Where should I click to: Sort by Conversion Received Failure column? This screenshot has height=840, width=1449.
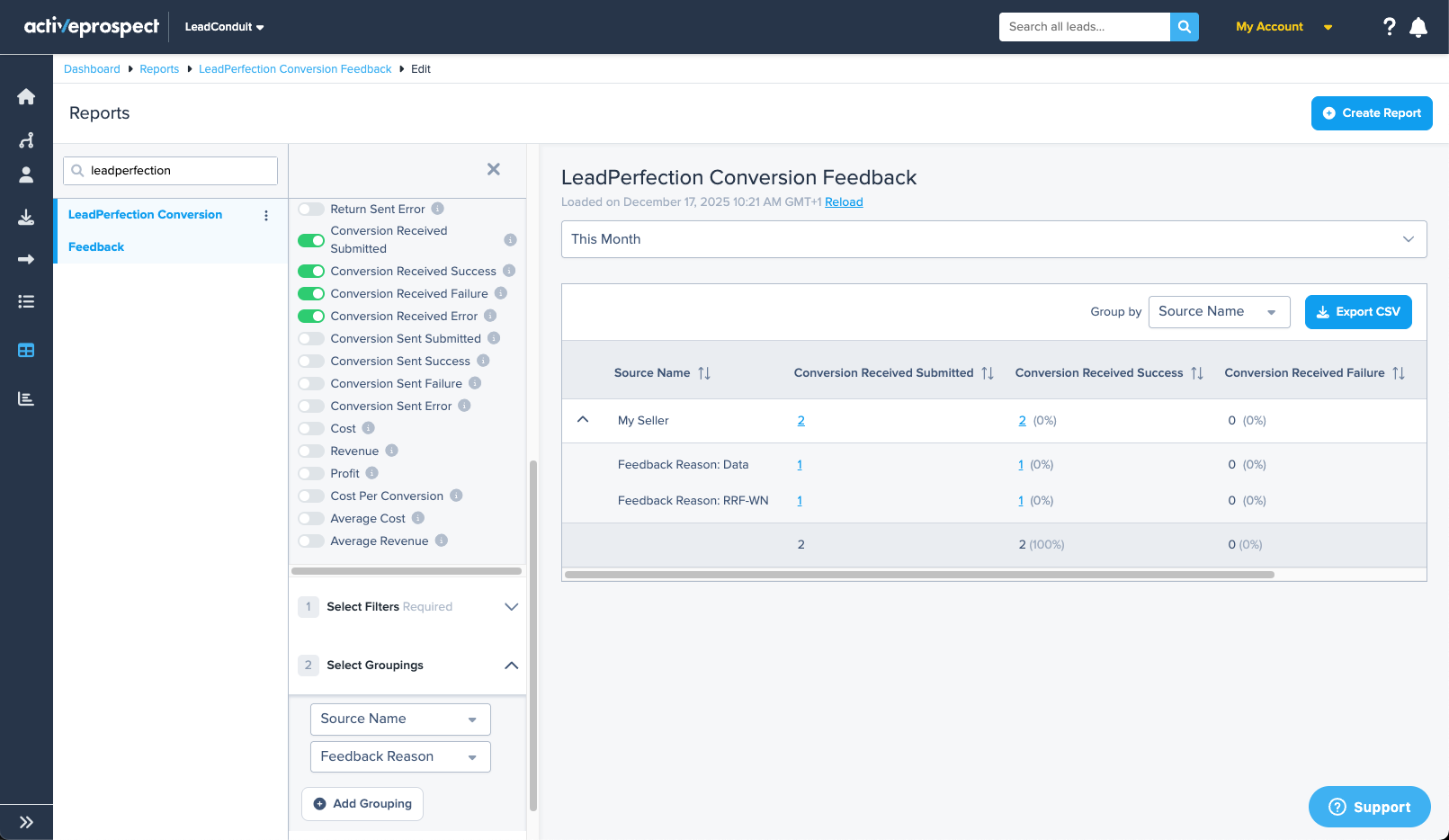pos(1399,373)
